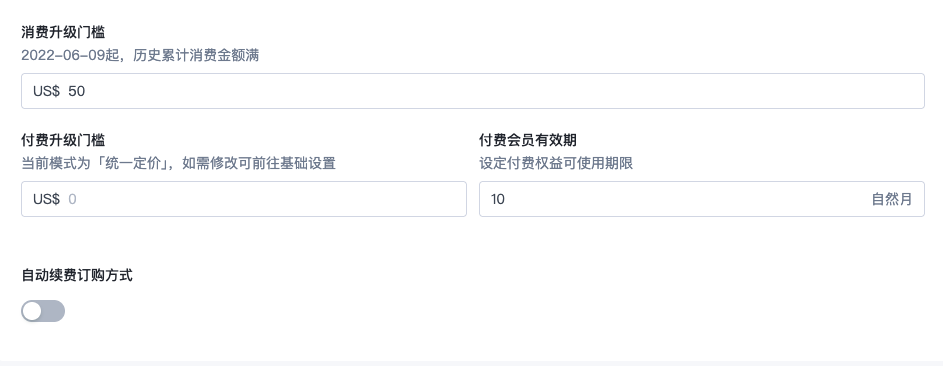Click the 基础设置 text in the pricing hint
Image resolution: width=943 pixels, height=366 pixels.
(307, 163)
